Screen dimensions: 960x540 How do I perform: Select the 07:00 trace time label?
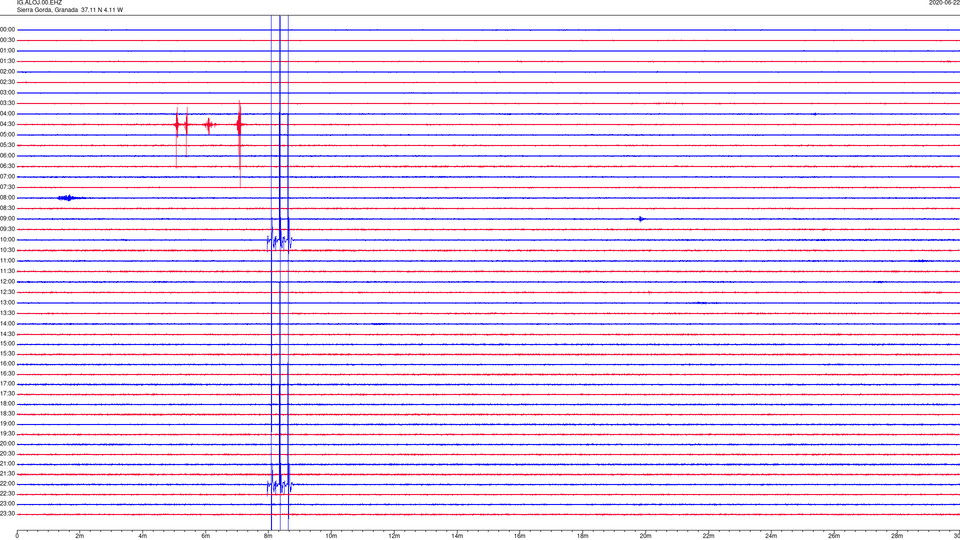pos(8,177)
